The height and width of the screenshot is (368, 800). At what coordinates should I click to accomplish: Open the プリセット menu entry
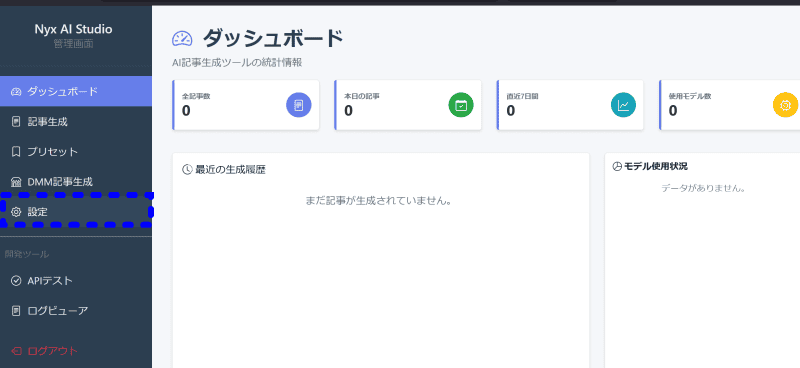pyautogui.click(x=76, y=152)
